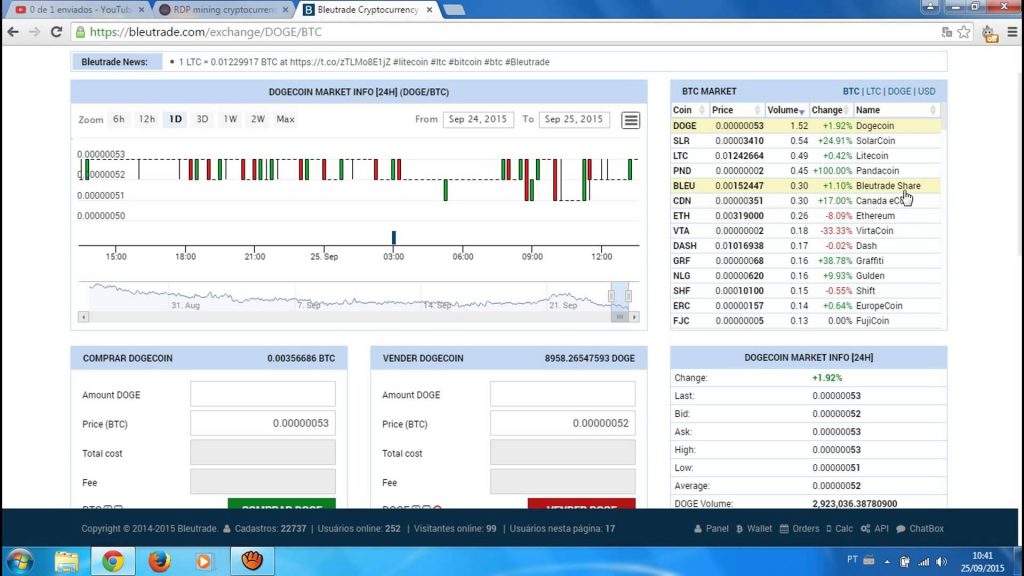
Task: Open Panel in footer
Action: click(711, 528)
